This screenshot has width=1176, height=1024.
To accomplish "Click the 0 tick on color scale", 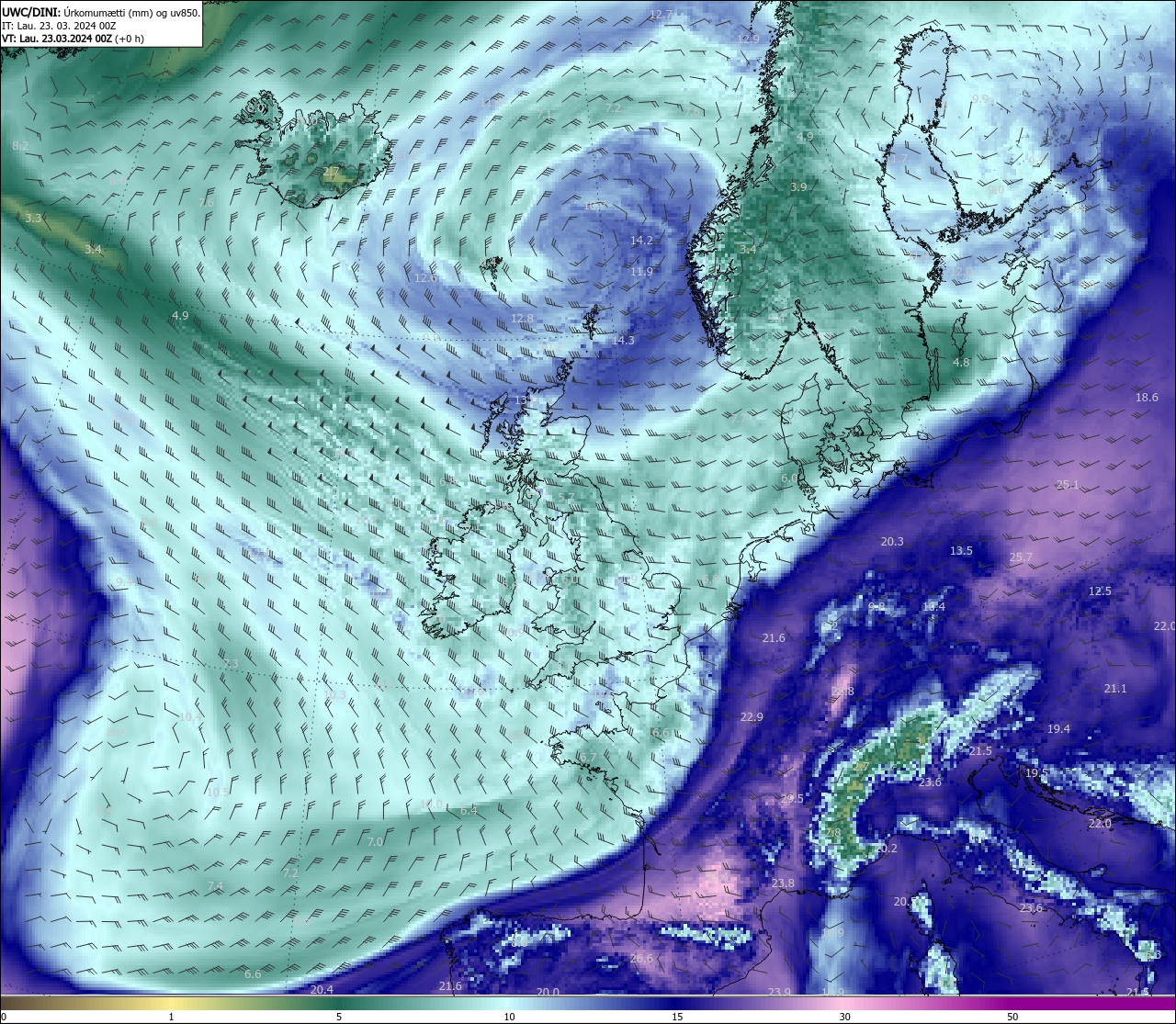I will pyautogui.click(x=4, y=1017).
